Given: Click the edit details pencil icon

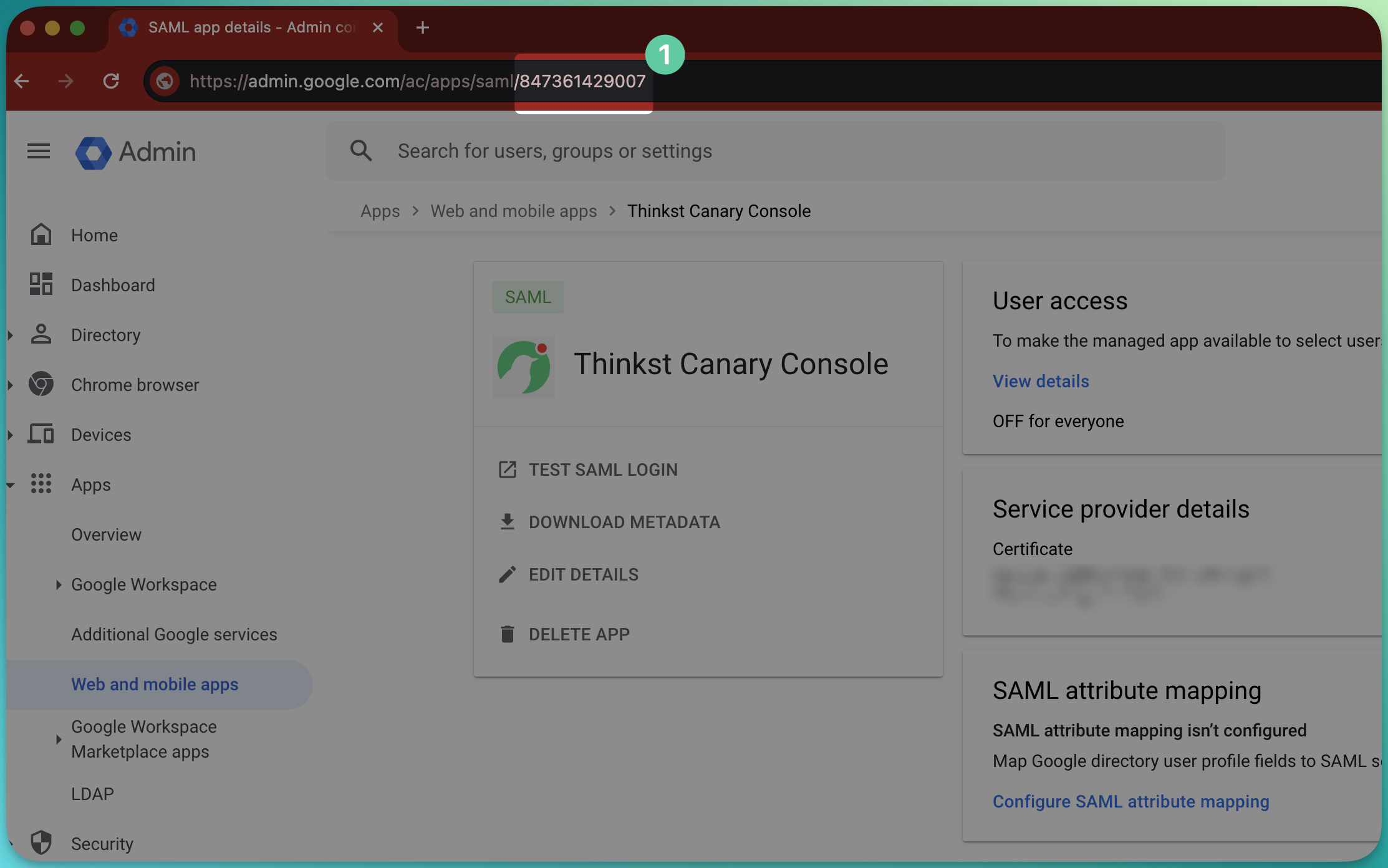Looking at the screenshot, I should [508, 574].
